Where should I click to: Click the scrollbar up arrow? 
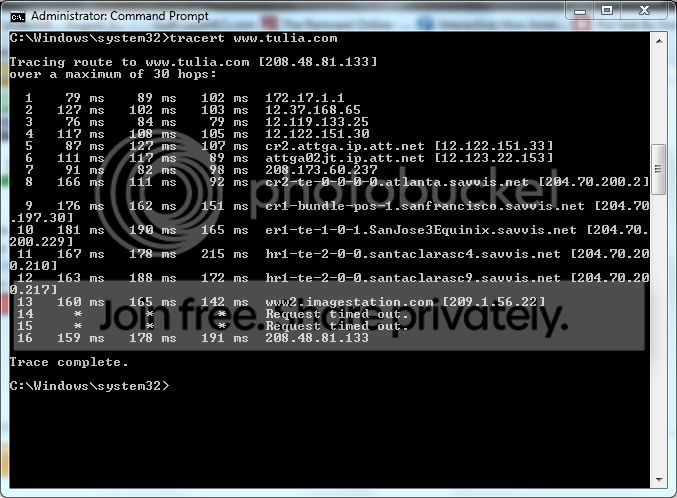click(x=659, y=41)
